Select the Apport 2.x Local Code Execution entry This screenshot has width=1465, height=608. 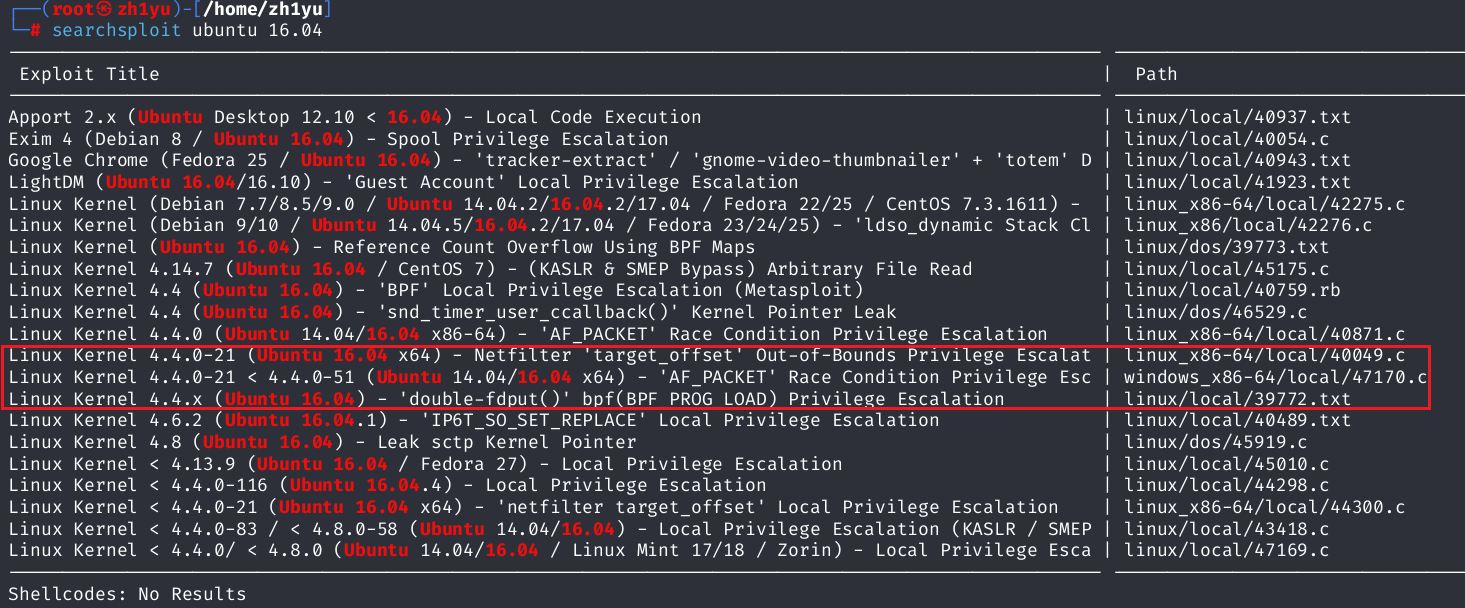pos(355,117)
